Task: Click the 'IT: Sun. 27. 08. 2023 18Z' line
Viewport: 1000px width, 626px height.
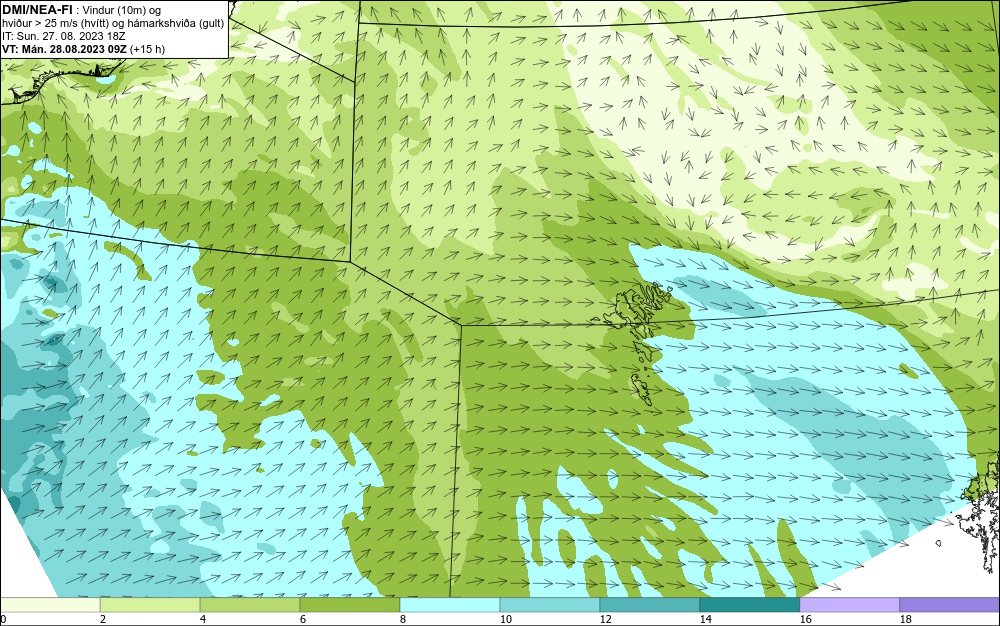Action: click(x=64, y=36)
